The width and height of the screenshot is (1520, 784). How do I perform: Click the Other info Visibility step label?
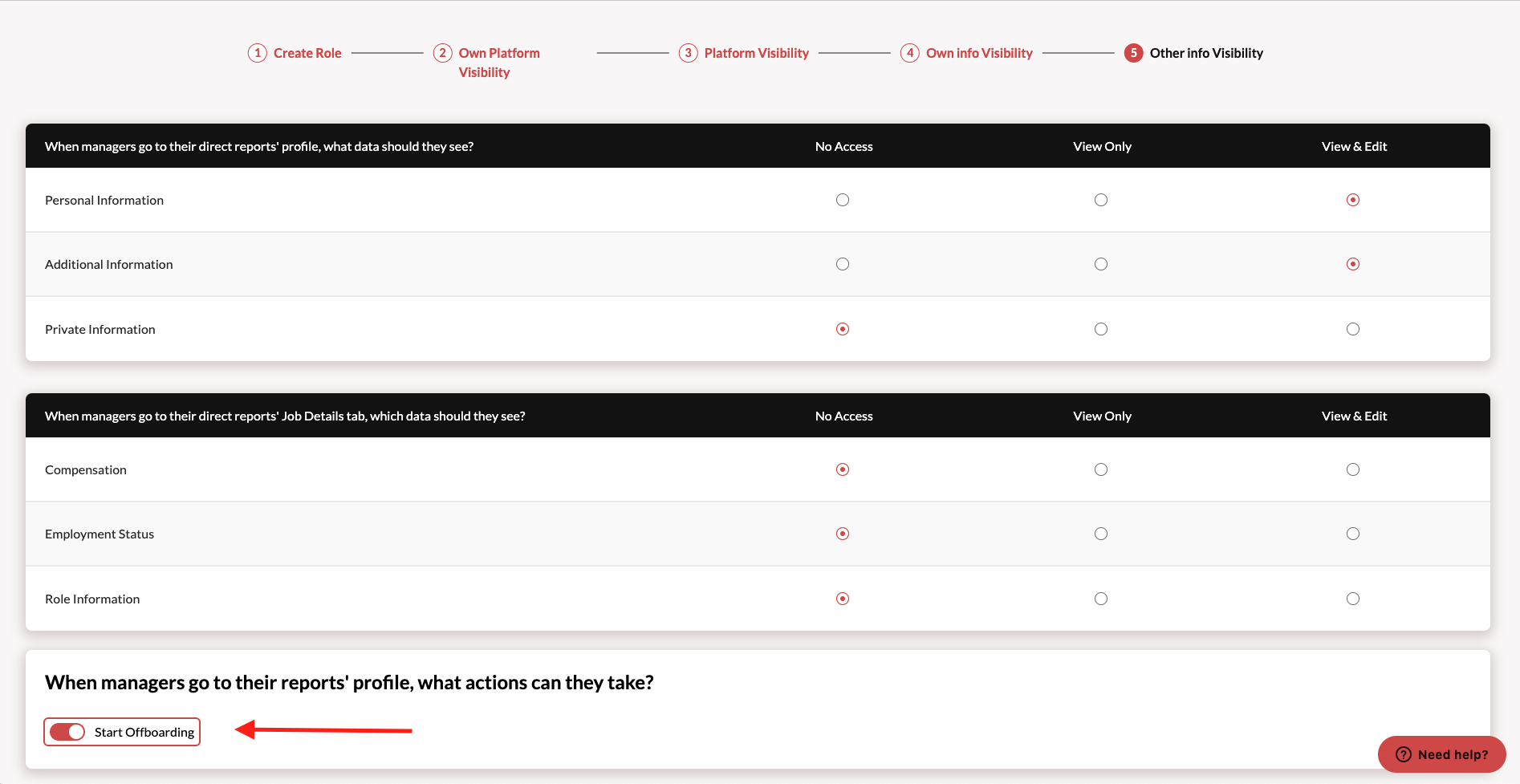(1205, 53)
